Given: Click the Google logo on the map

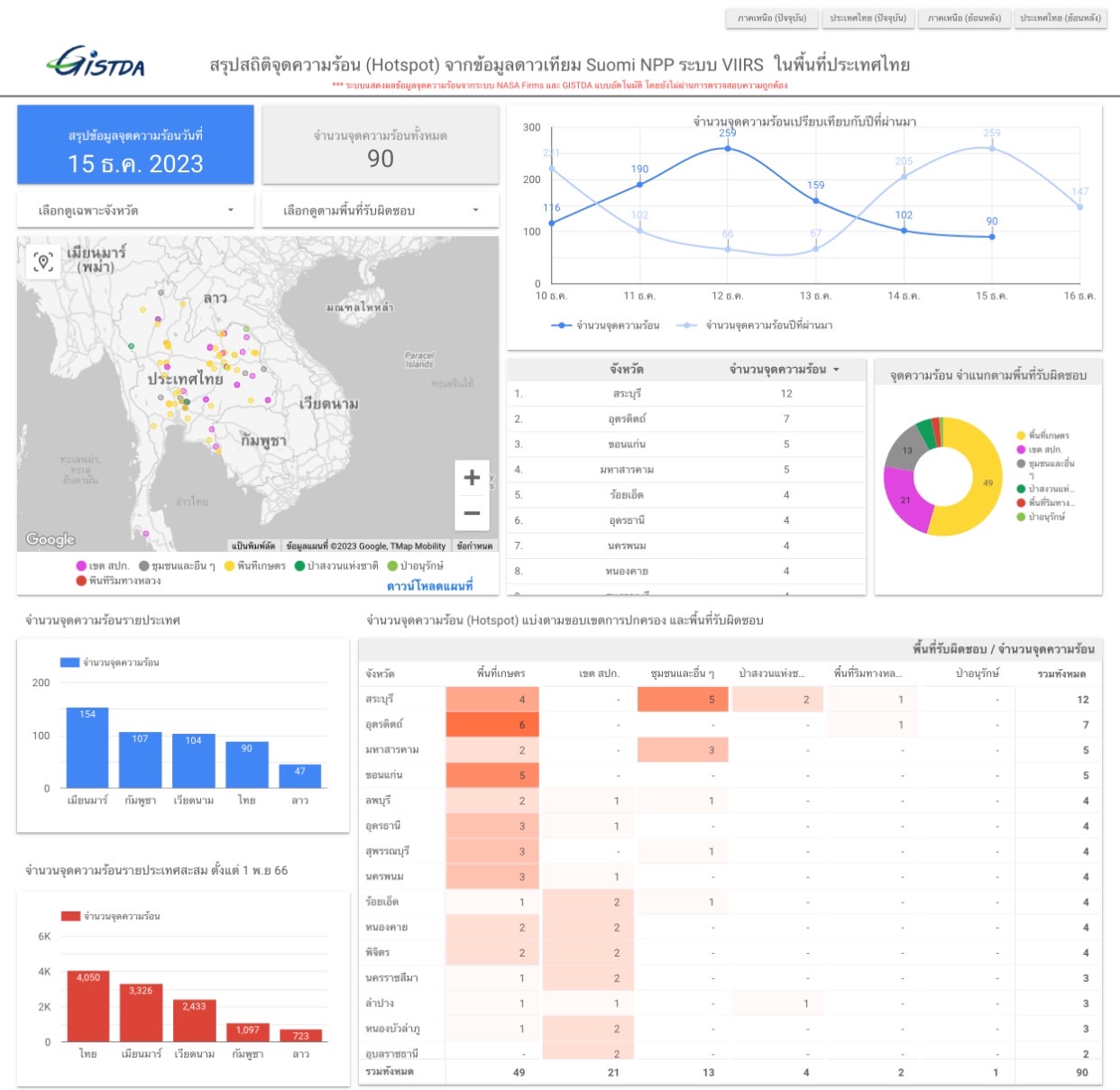Looking at the screenshot, I should point(50,539).
